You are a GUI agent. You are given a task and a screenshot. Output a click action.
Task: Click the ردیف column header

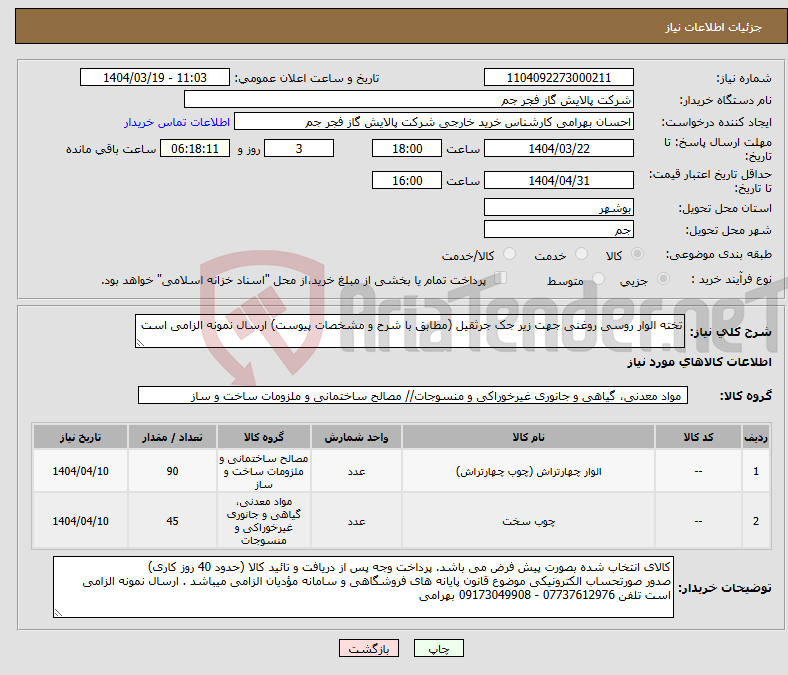point(755,437)
